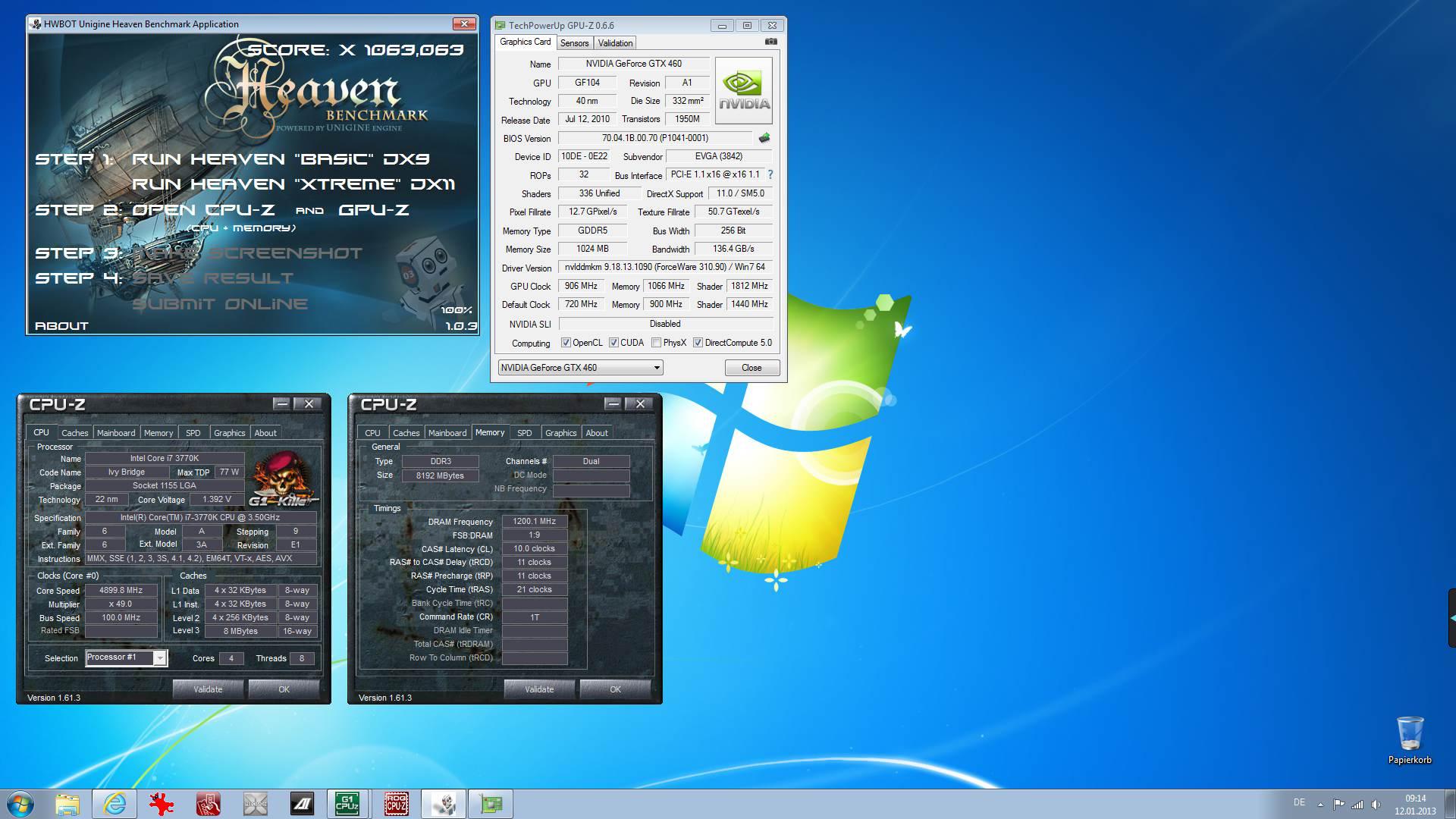Open Internet Explorer from the taskbar
The height and width of the screenshot is (819, 1456).
coord(115,804)
